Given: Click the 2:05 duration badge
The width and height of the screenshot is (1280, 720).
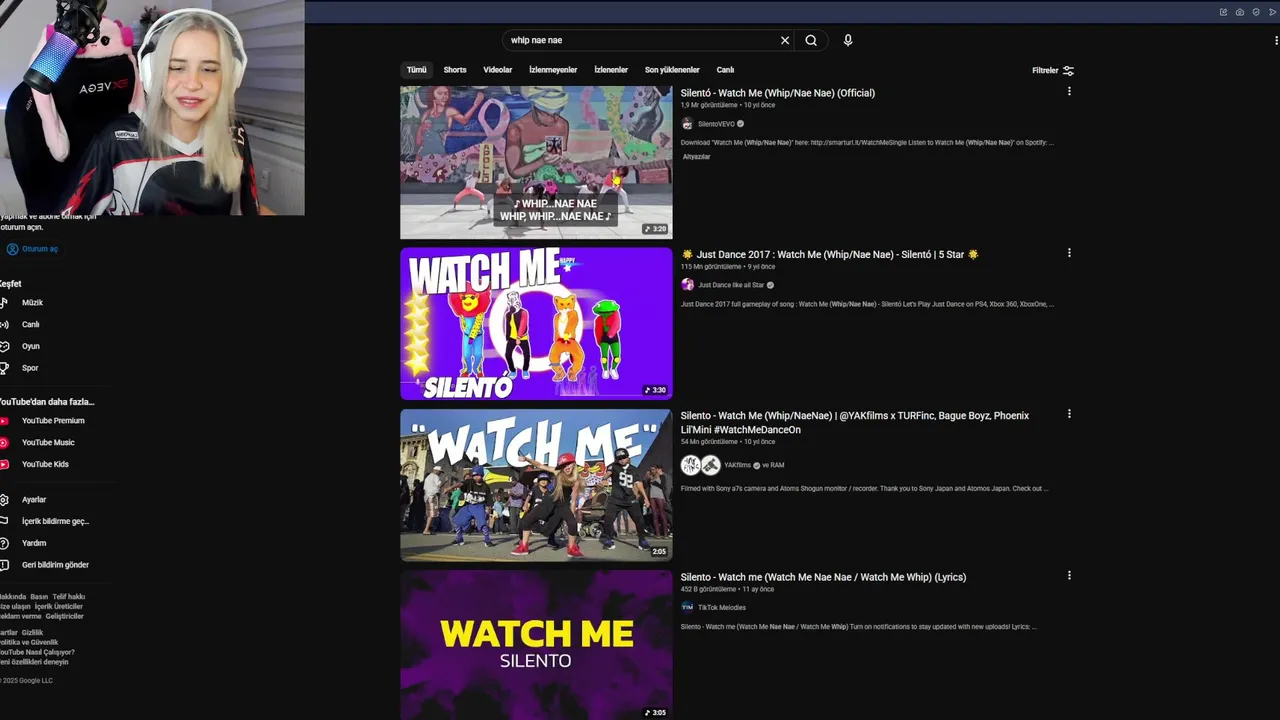Looking at the screenshot, I should point(659,552).
